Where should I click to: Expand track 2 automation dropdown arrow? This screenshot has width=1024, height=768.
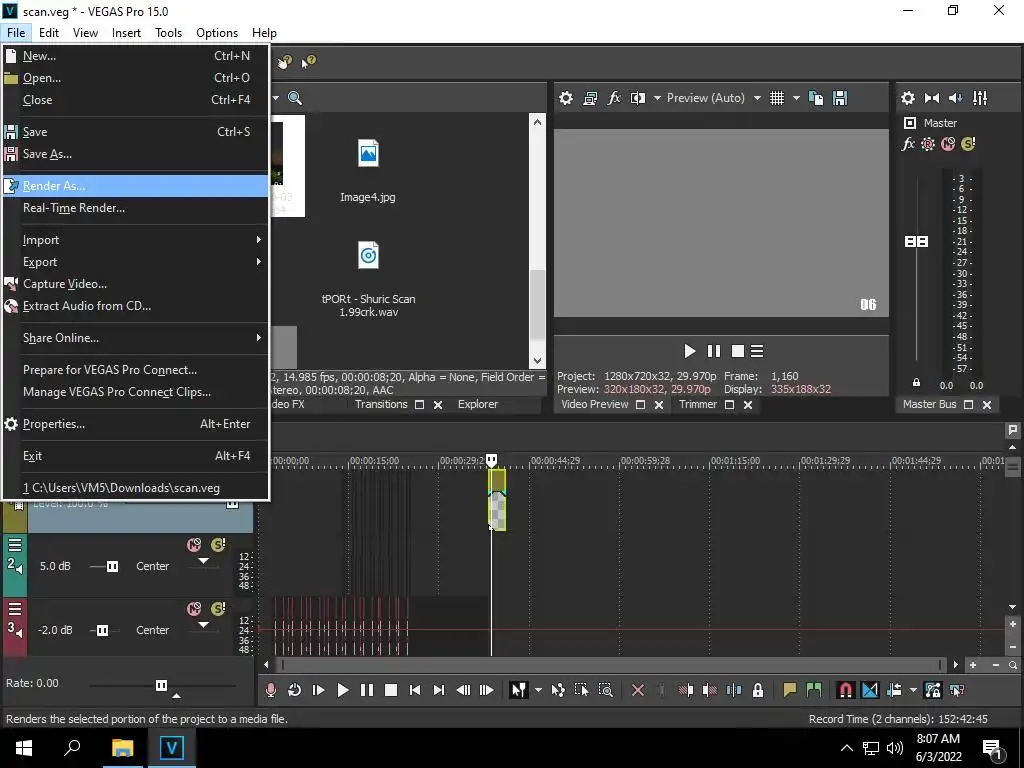pyautogui.click(x=203, y=560)
